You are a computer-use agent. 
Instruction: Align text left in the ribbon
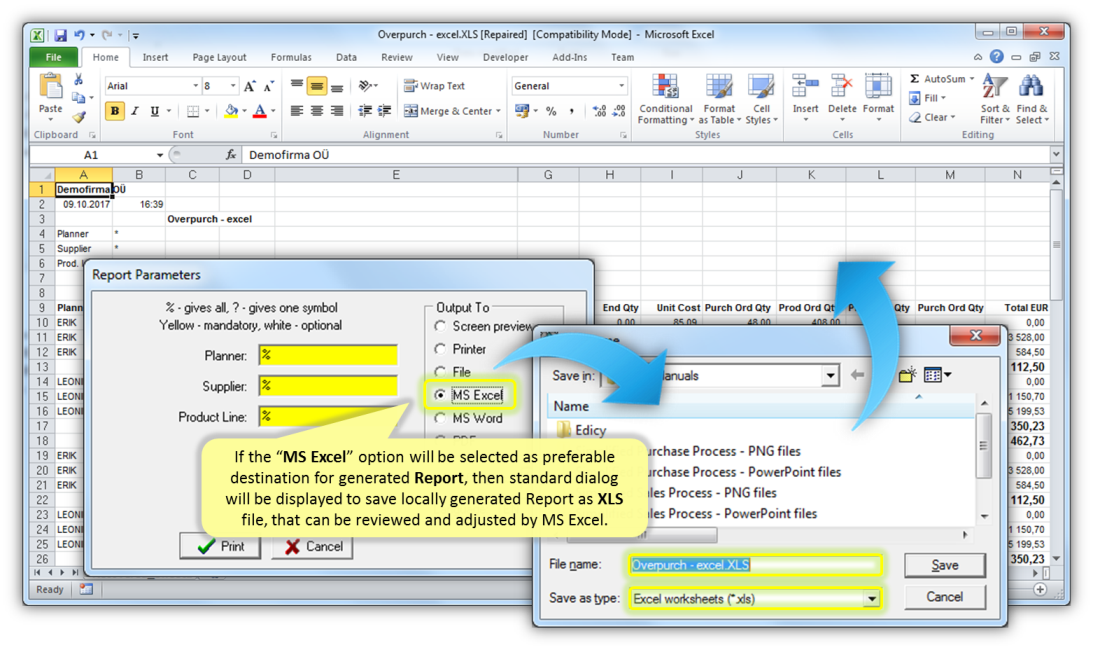296,111
